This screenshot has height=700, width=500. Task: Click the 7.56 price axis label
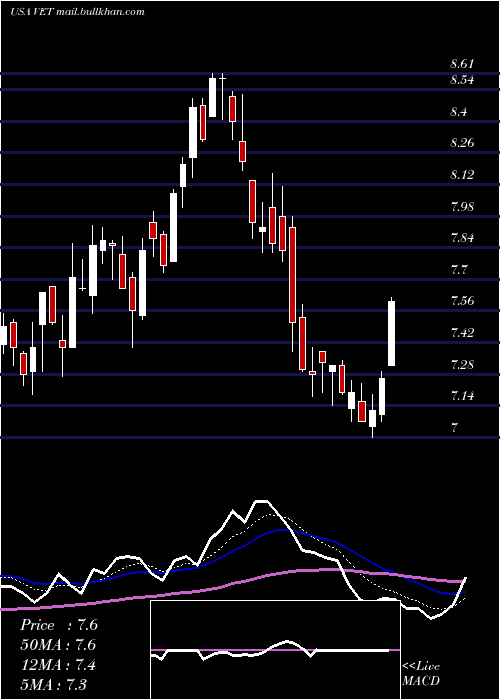[x=462, y=300]
